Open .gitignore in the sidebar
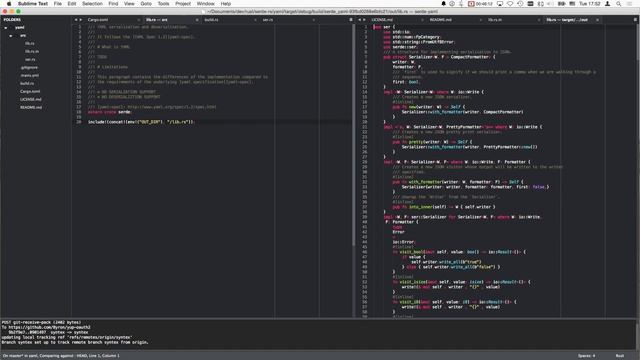Image resolution: width=640 pixels, height=360 pixels. pos(29,67)
